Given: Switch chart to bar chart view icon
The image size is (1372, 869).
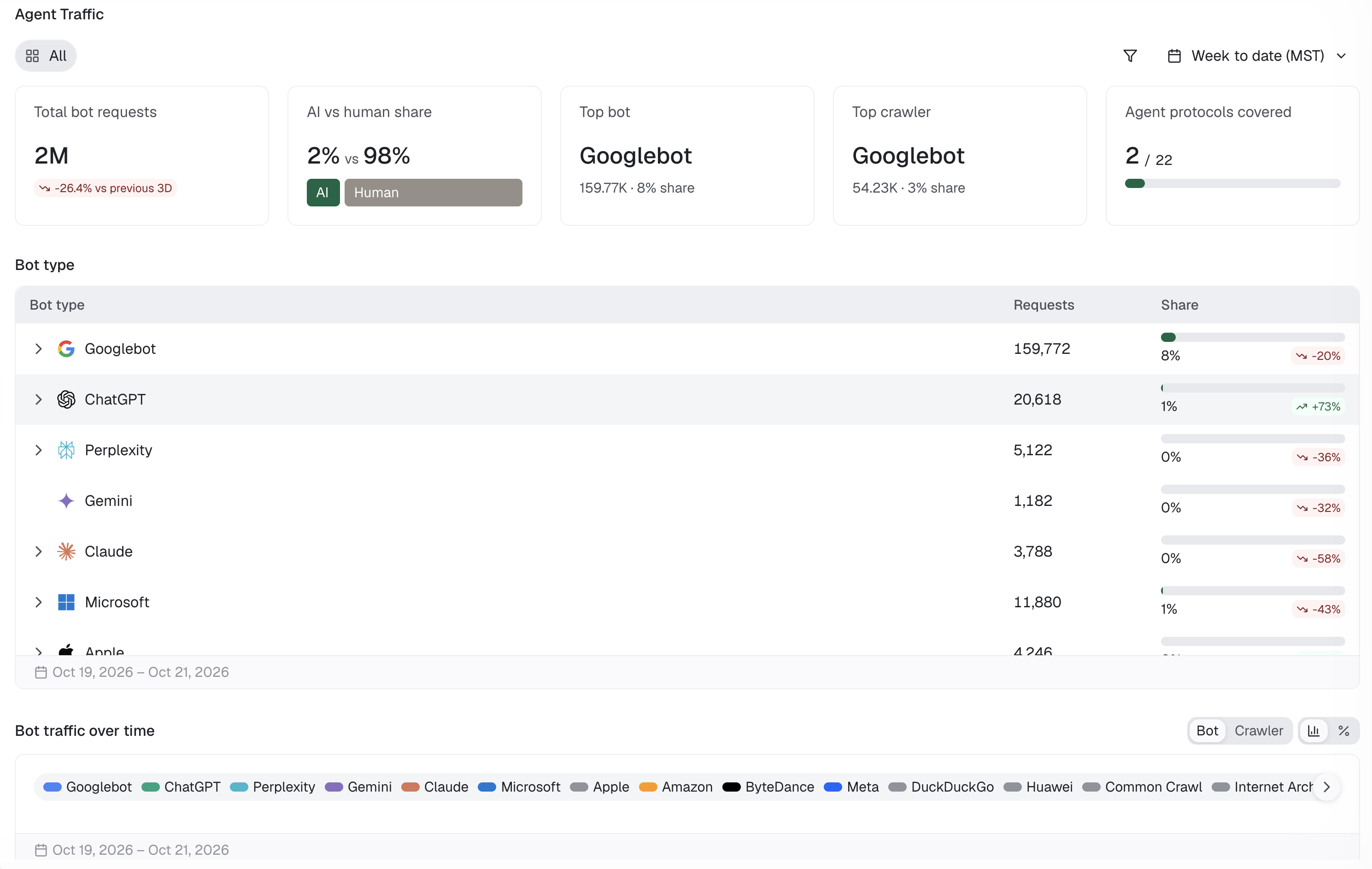Looking at the screenshot, I should point(1313,730).
